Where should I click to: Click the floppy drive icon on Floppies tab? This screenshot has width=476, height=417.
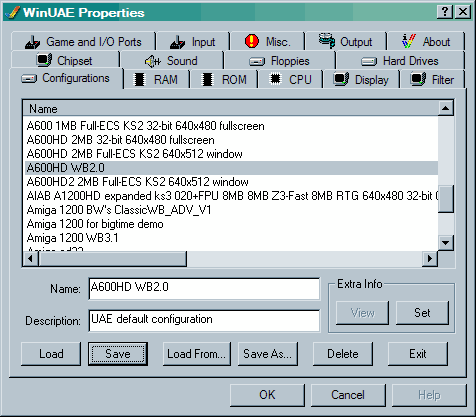coord(257,62)
